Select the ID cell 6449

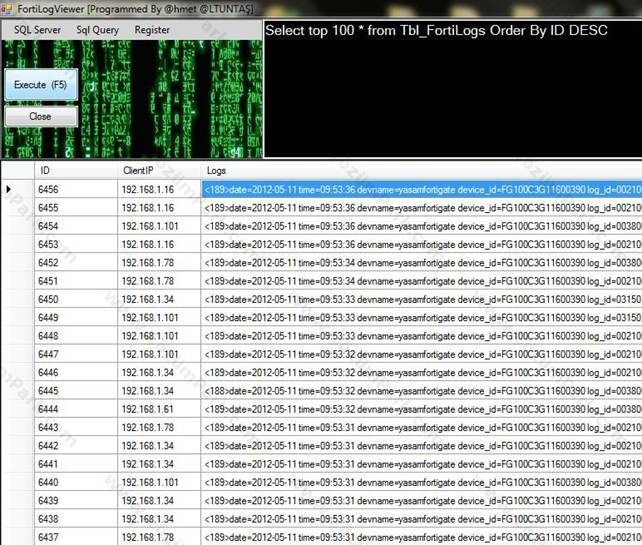click(x=76, y=317)
